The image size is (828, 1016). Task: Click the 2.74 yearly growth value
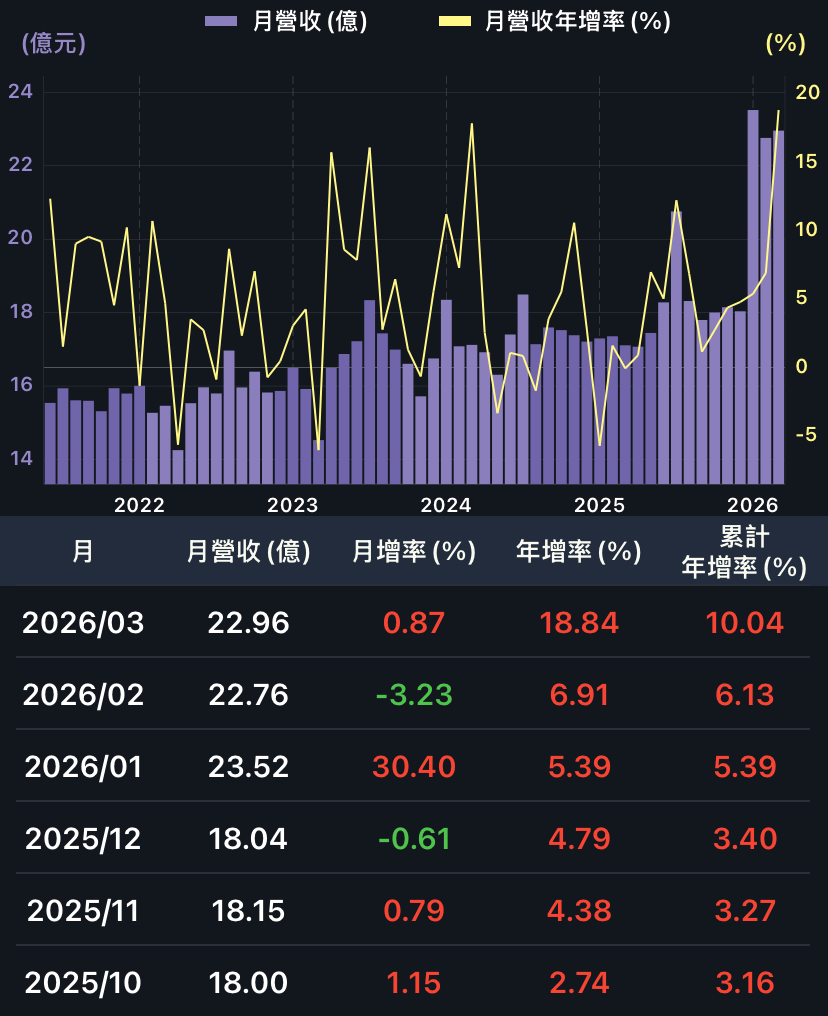[579, 982]
